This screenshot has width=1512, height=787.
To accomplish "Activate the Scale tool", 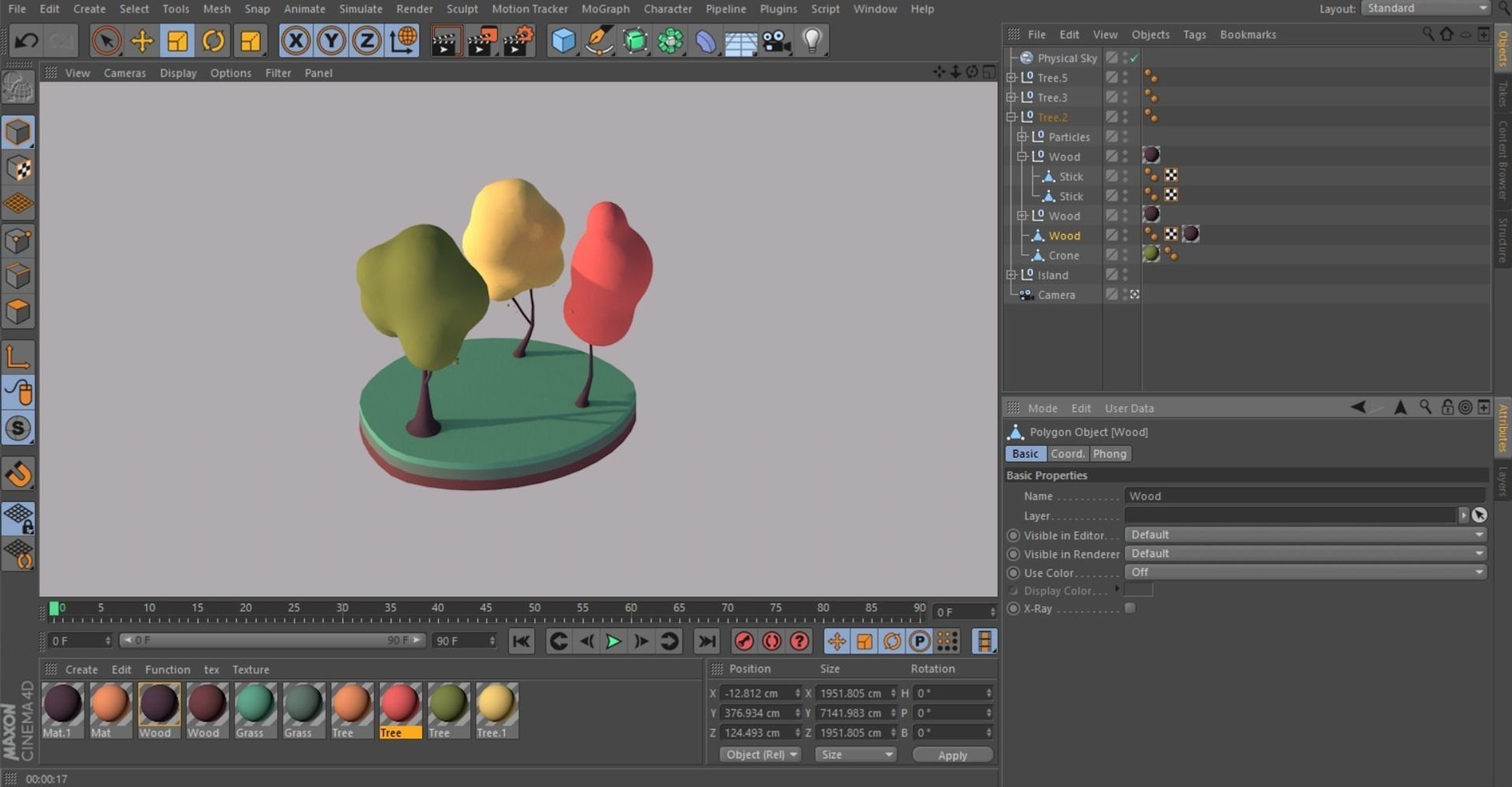I will (x=177, y=41).
